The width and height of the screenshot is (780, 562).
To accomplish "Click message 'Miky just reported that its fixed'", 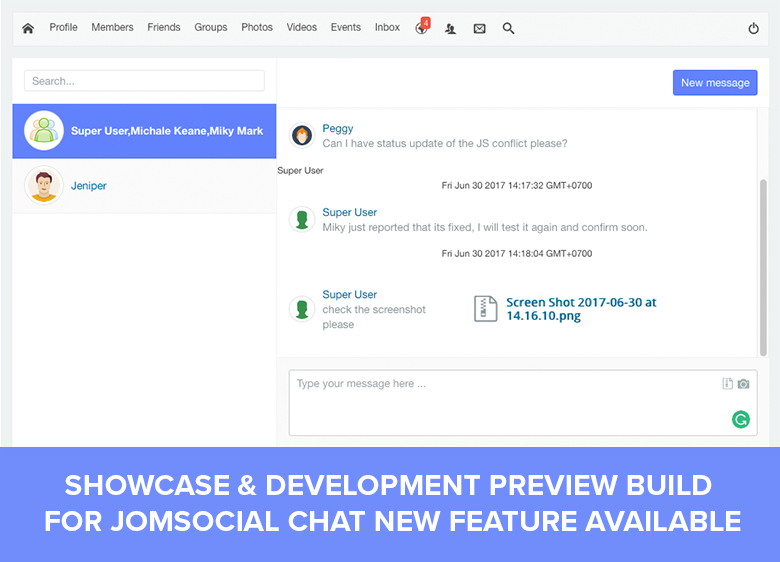I will point(485,227).
